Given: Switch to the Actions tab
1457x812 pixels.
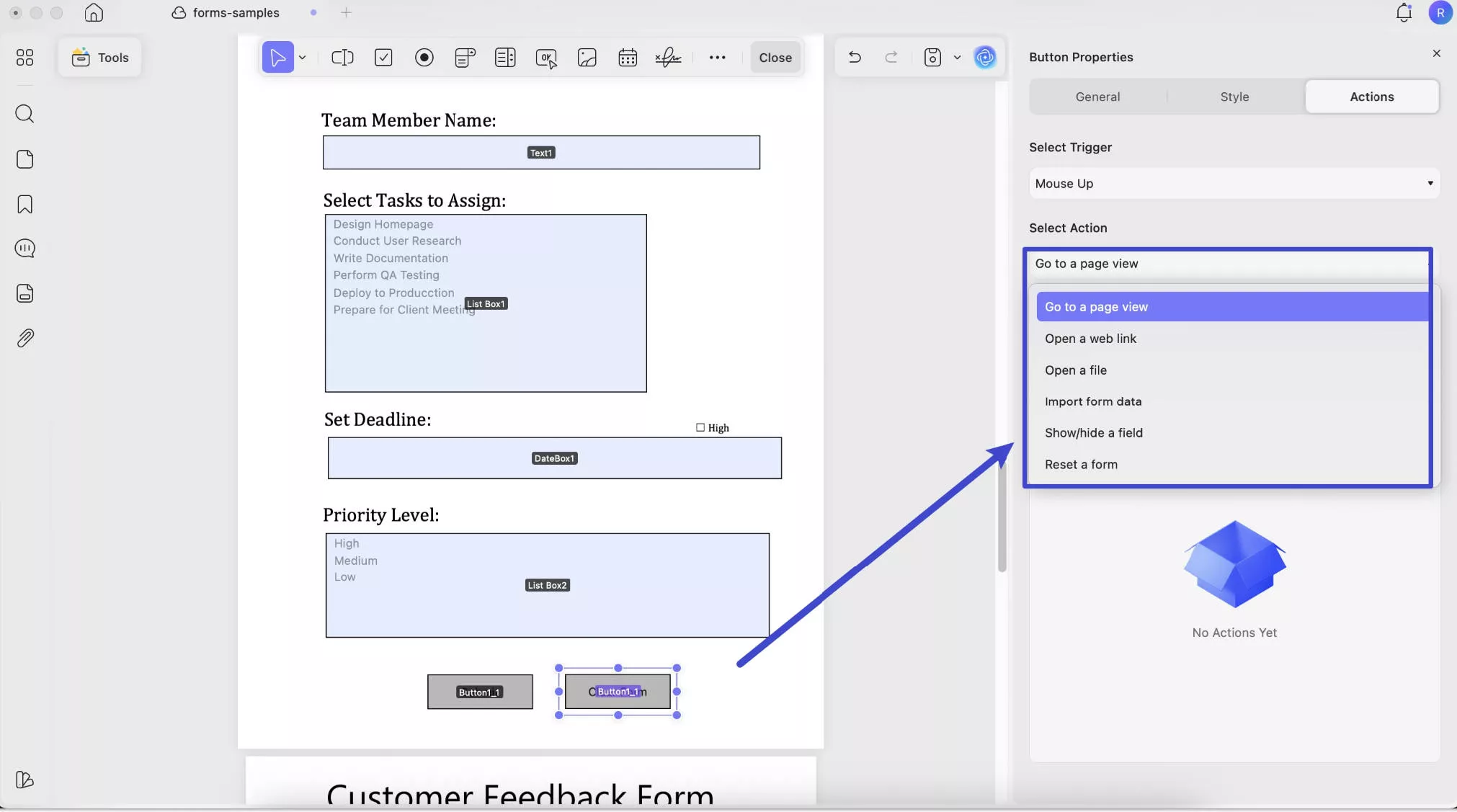Looking at the screenshot, I should click(x=1371, y=97).
